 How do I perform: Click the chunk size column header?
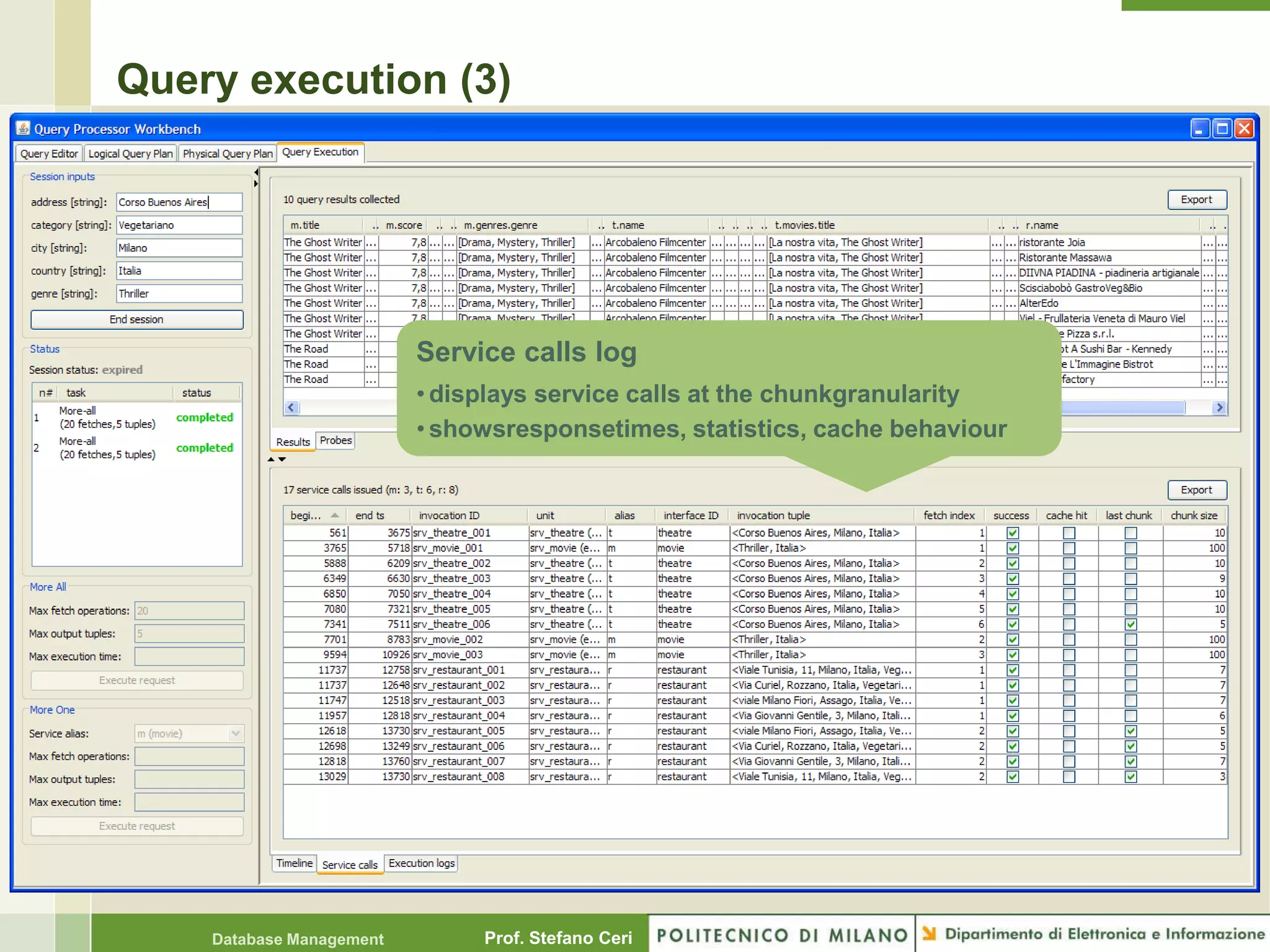pyautogui.click(x=1194, y=515)
